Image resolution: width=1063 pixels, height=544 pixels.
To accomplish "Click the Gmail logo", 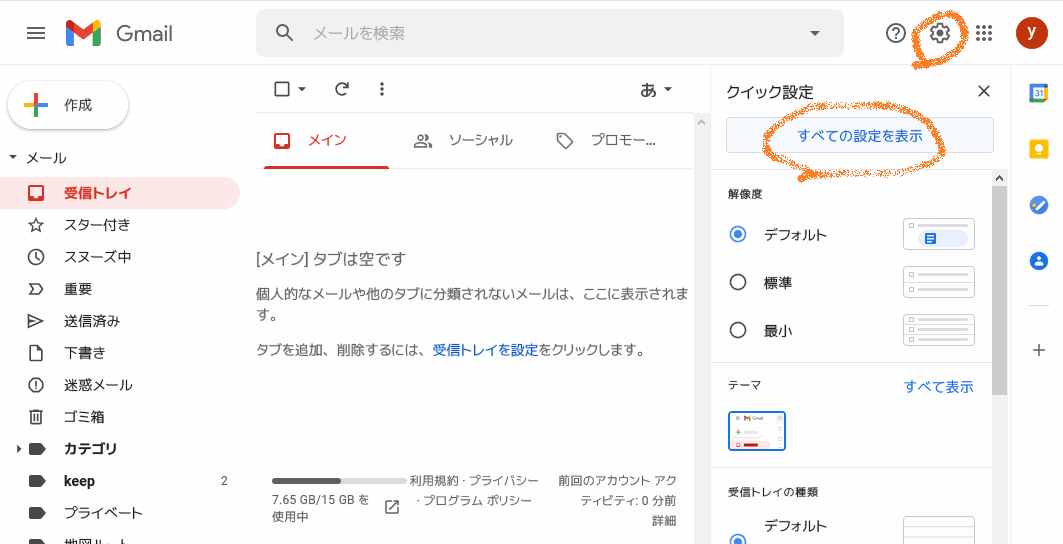I will coord(119,33).
